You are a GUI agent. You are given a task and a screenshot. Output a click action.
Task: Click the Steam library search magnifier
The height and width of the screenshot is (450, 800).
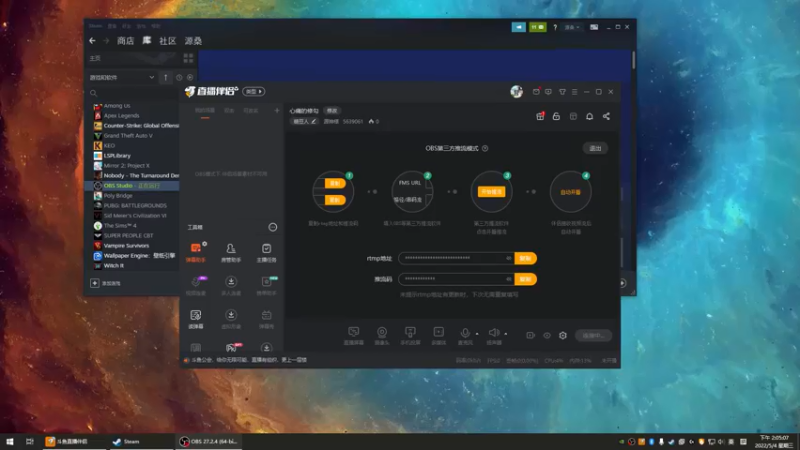click(93, 93)
